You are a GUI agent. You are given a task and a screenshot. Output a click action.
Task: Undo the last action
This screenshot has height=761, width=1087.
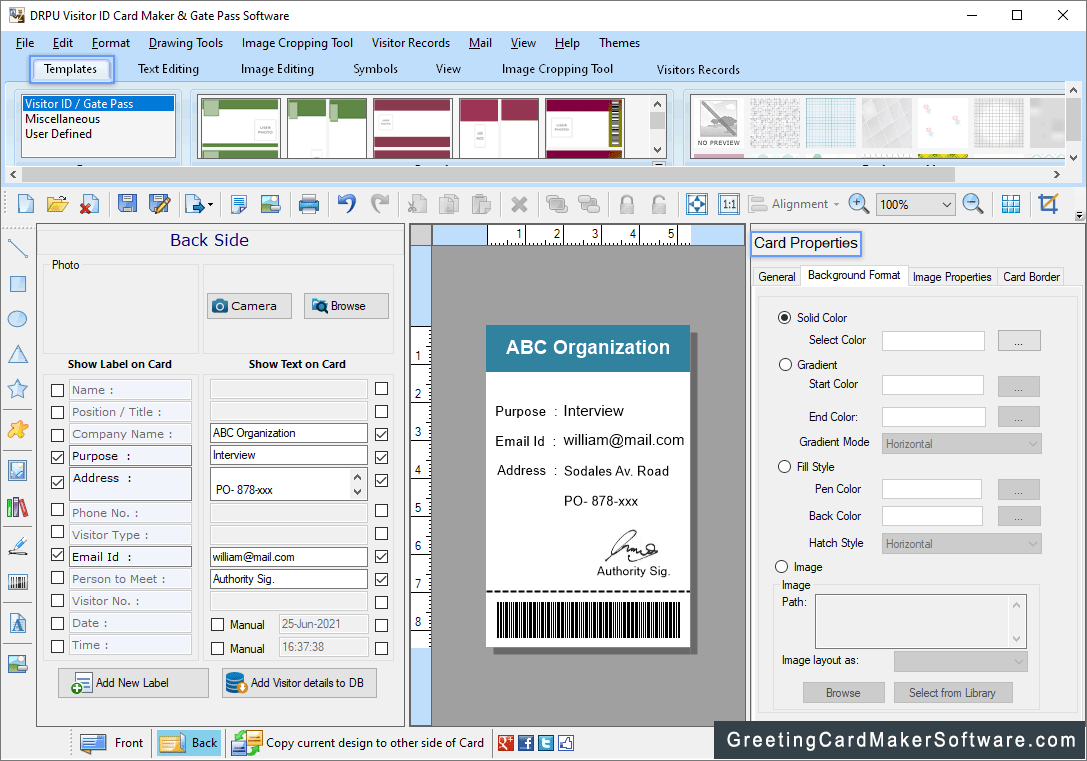[347, 204]
